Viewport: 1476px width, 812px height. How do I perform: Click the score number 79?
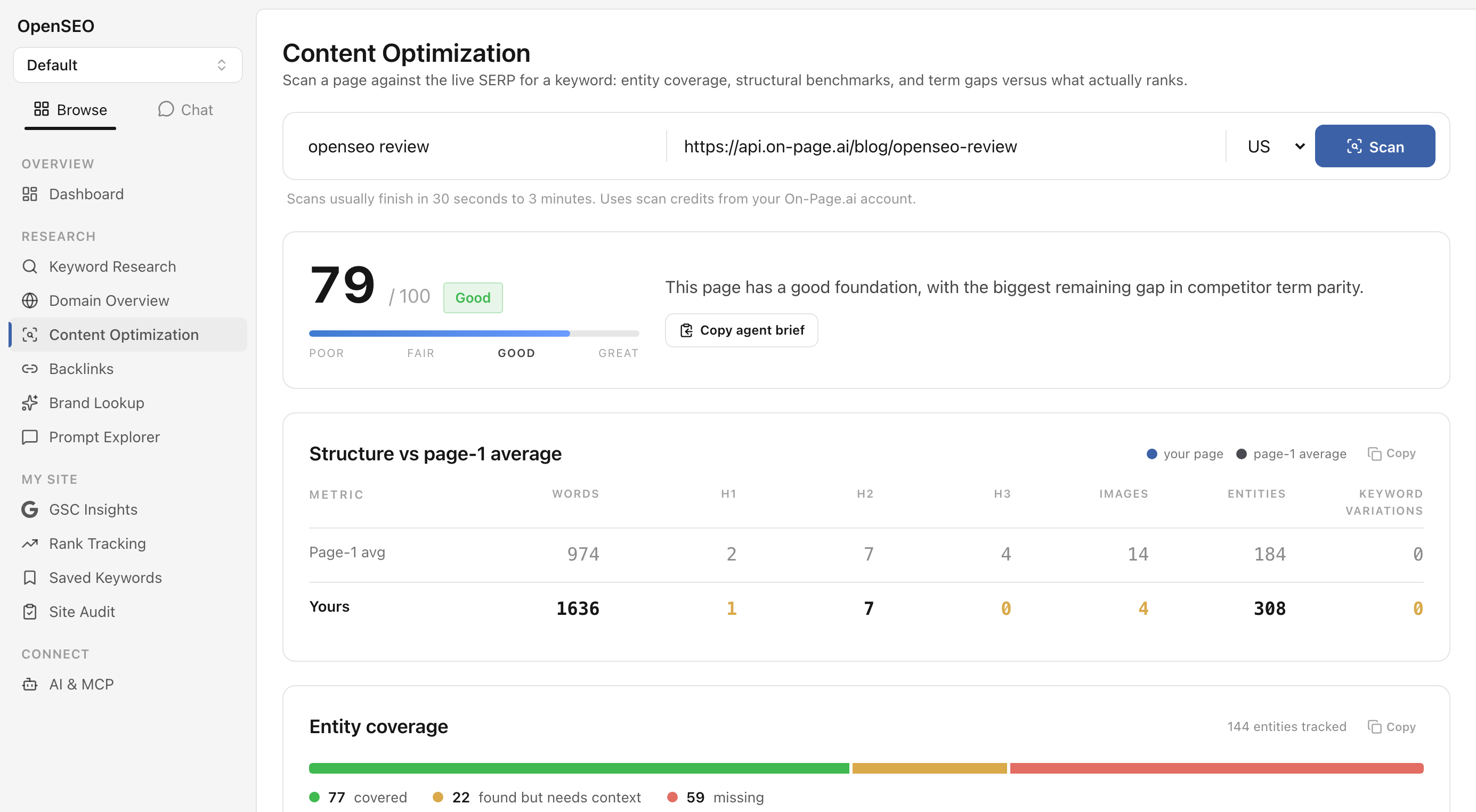tap(342, 285)
